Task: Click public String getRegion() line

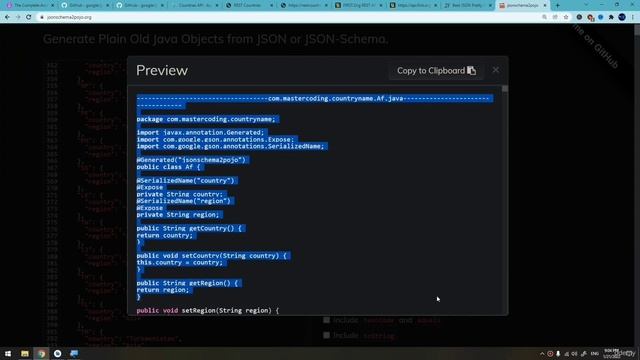Action: (187, 283)
